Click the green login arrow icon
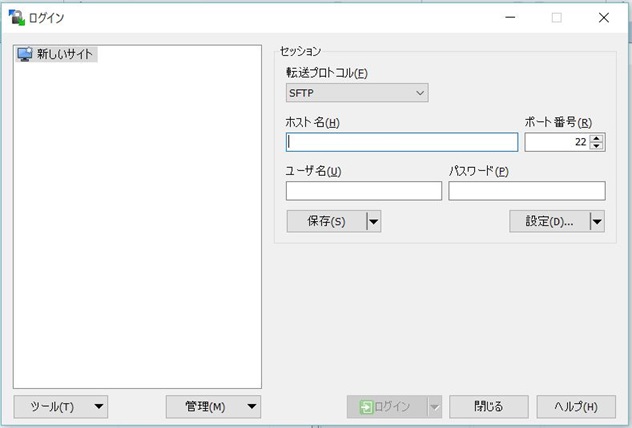632x428 pixels. [x=366, y=407]
